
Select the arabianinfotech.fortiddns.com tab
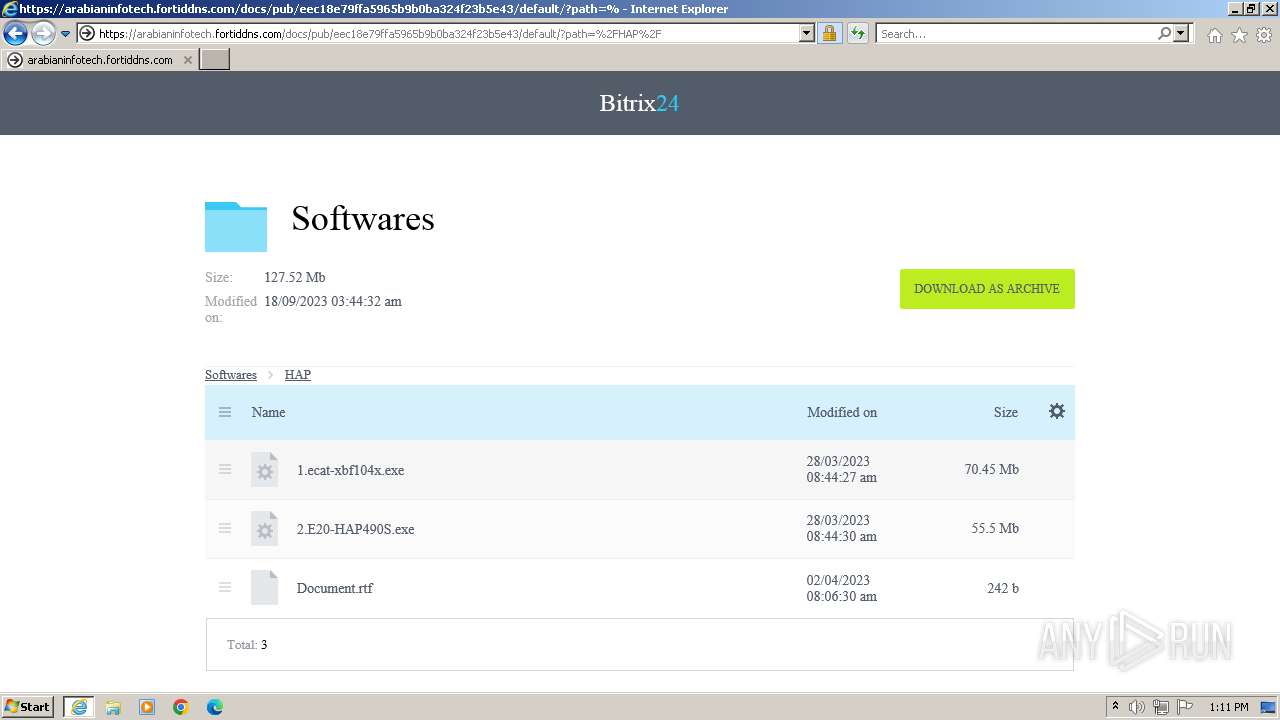[100, 60]
